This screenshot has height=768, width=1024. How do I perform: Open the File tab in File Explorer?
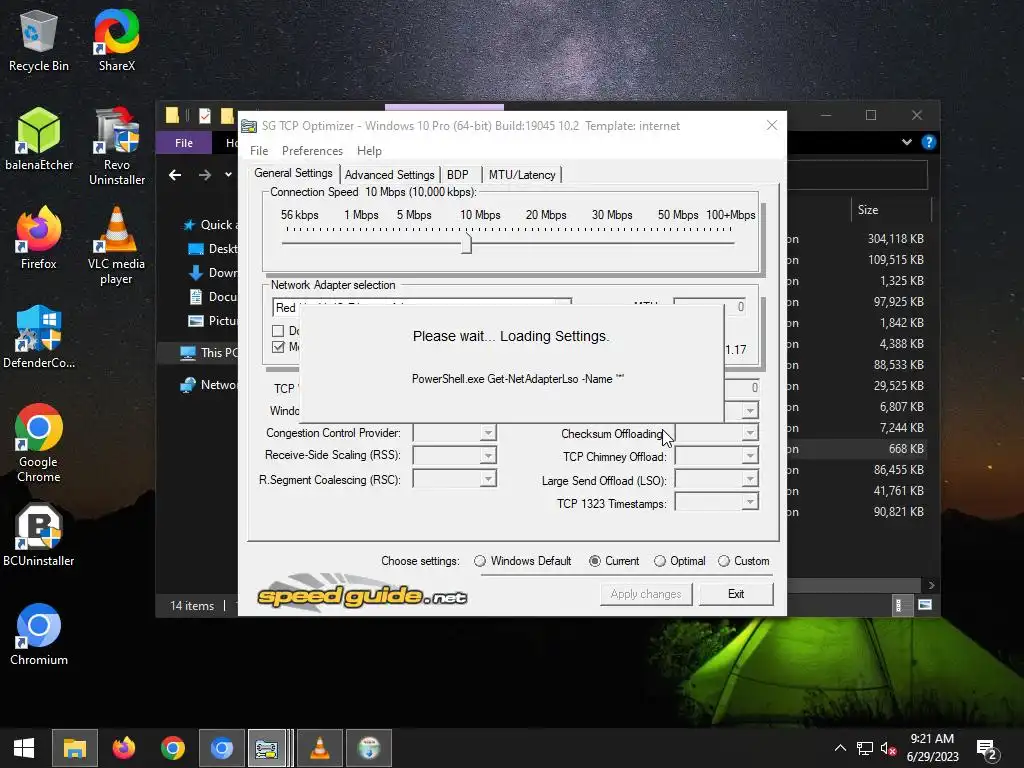tap(184, 142)
